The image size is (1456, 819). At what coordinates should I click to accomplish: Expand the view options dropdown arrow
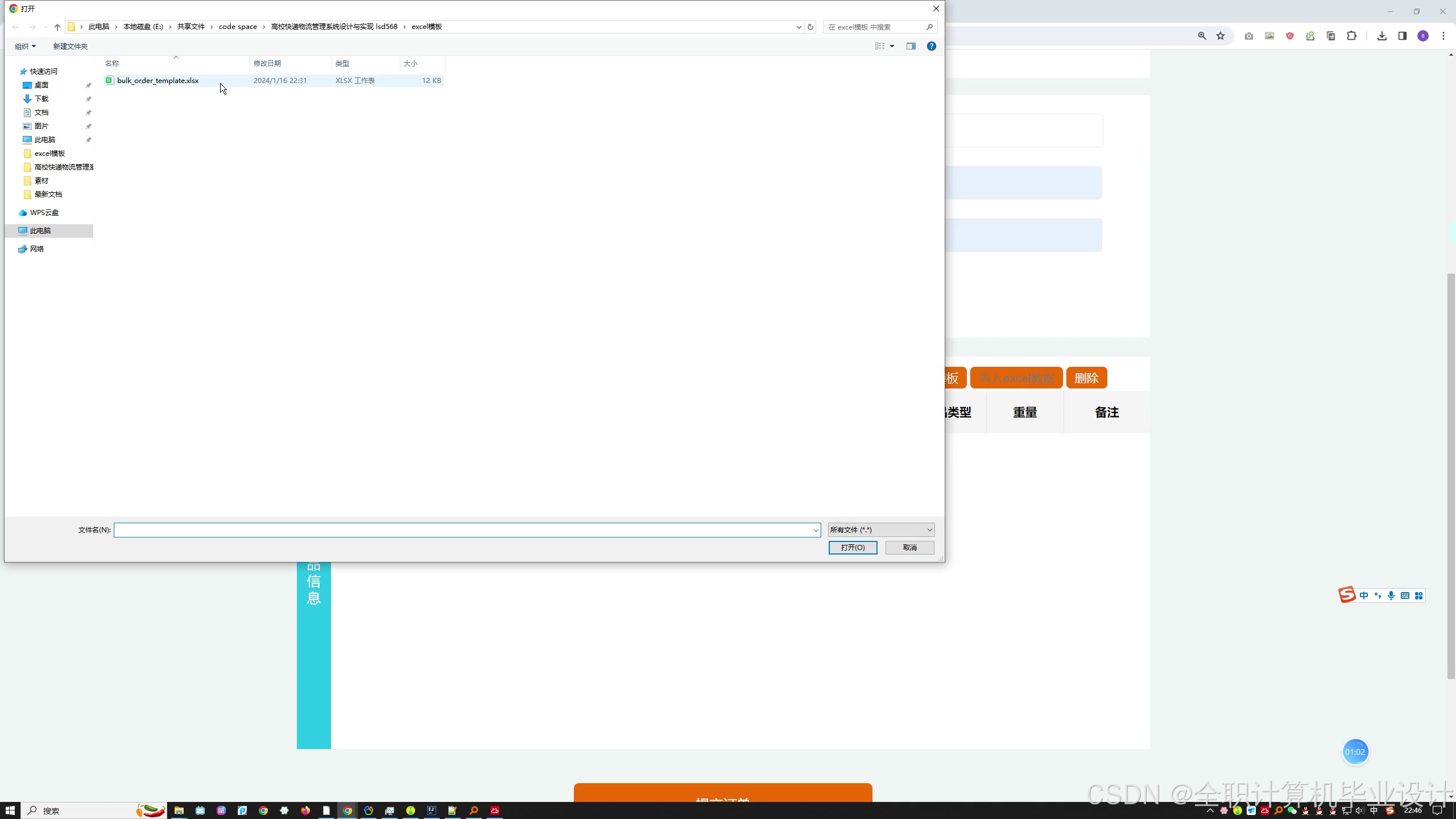click(x=892, y=46)
